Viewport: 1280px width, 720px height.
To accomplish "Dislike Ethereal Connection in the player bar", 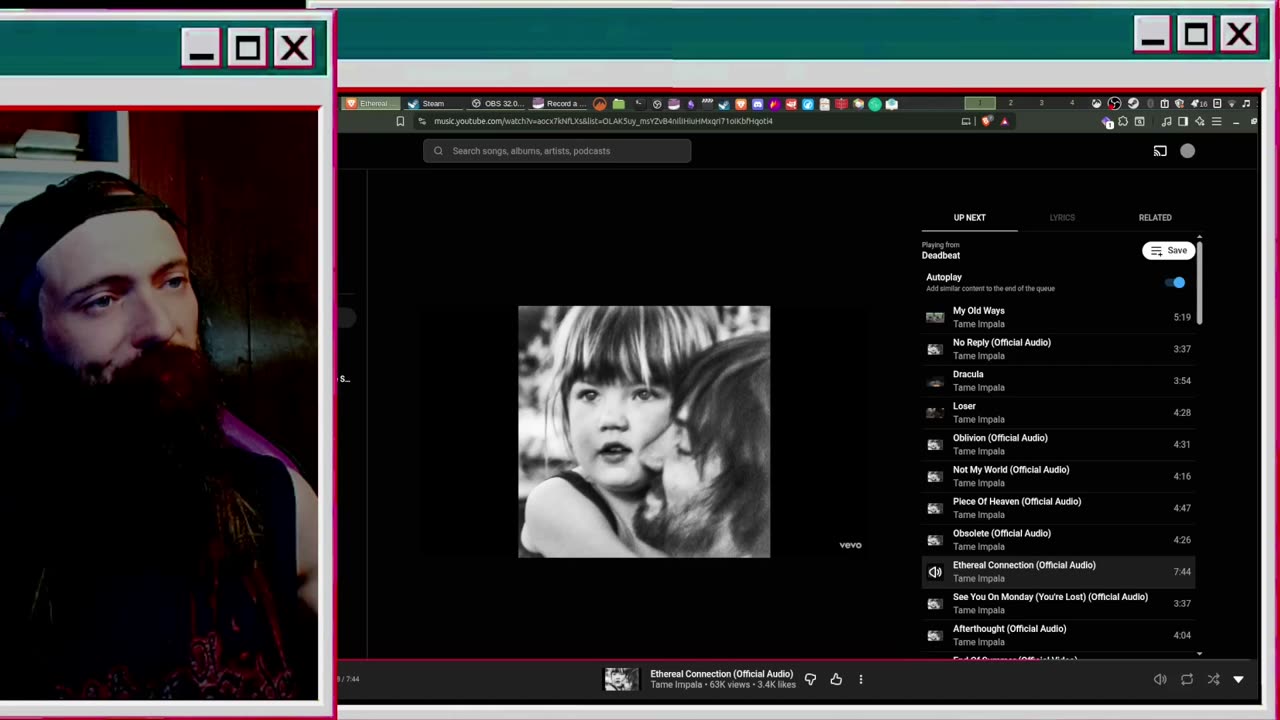I will [x=810, y=680].
